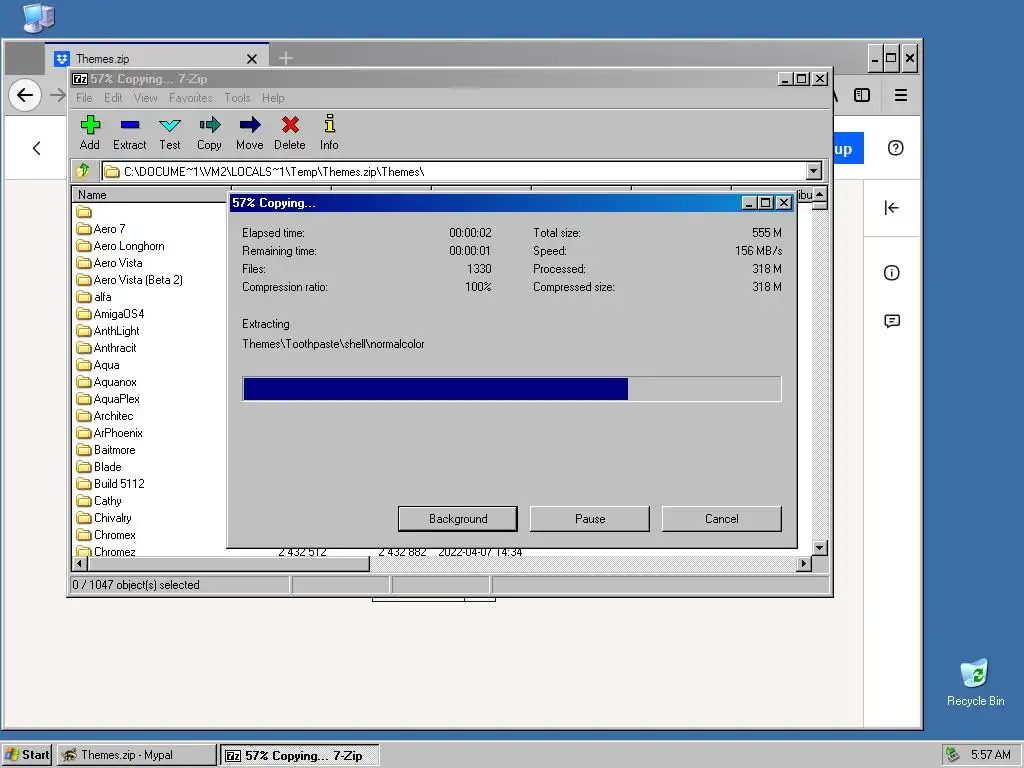
Task: Click the copy progress bar
Action: pos(512,389)
